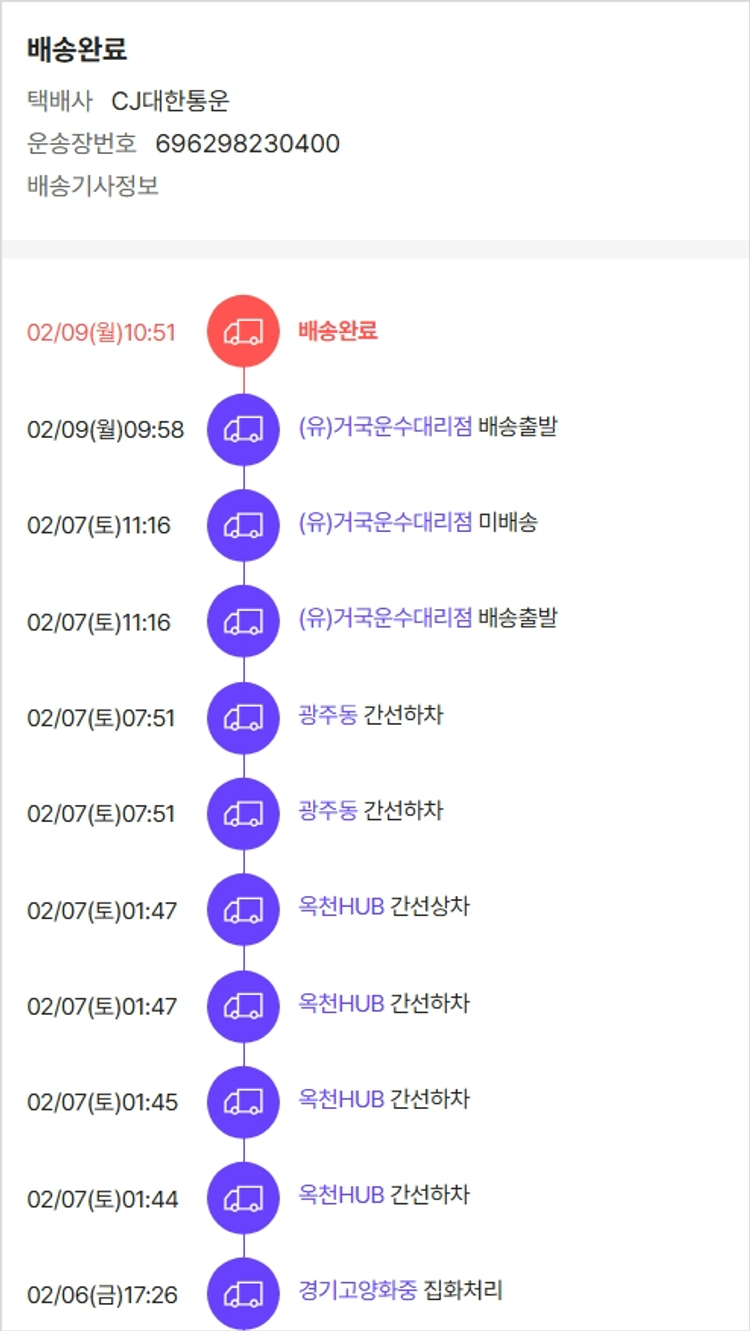Open the 경기고양화중 location link
Viewport: 750px width, 1331px height.
coord(357,1291)
